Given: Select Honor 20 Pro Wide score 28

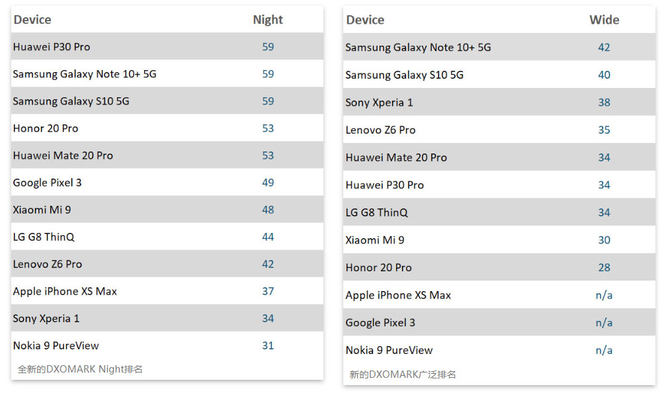Looking at the screenshot, I should pos(604,268).
